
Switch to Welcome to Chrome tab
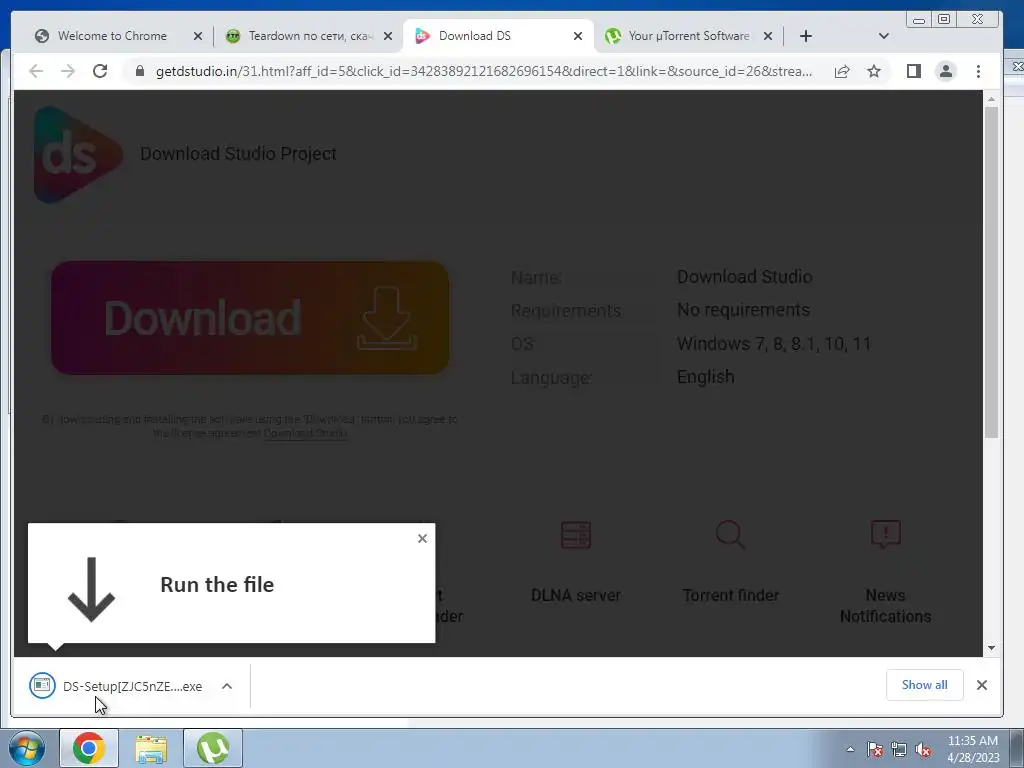click(112, 36)
